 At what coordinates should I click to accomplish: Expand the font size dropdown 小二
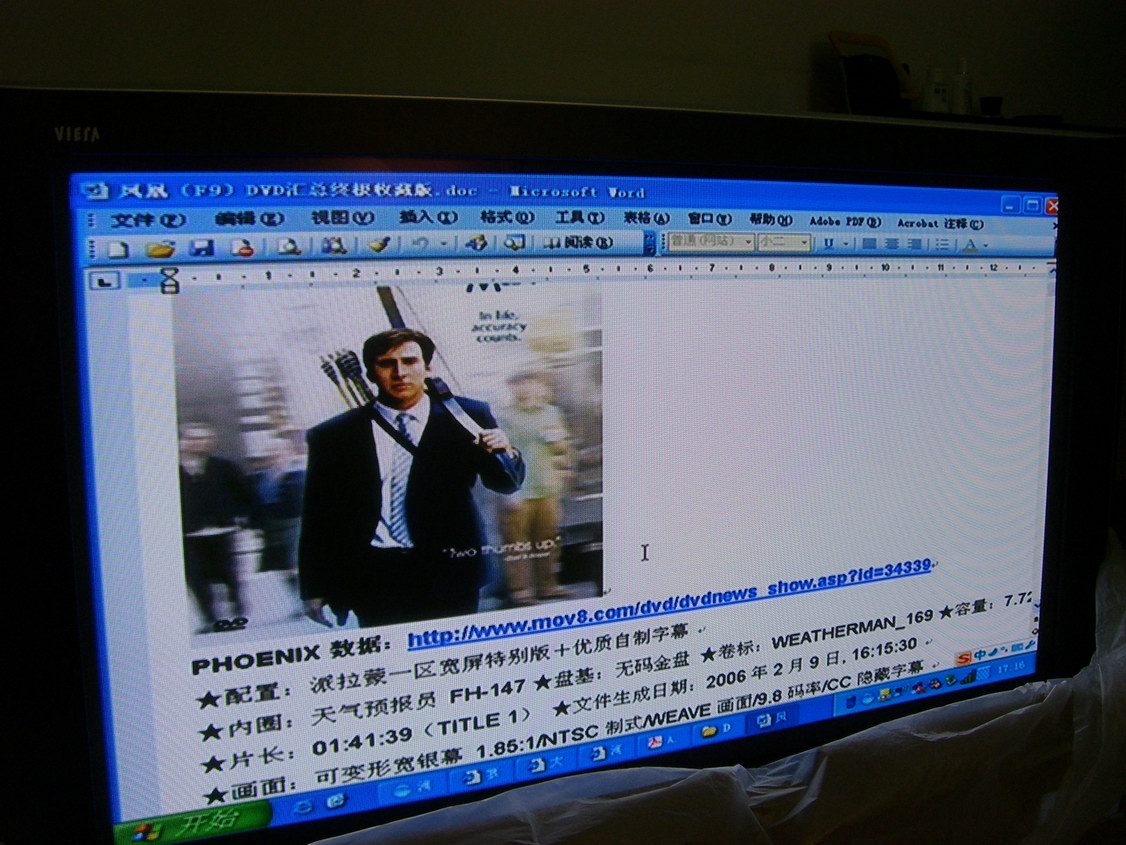coord(805,242)
